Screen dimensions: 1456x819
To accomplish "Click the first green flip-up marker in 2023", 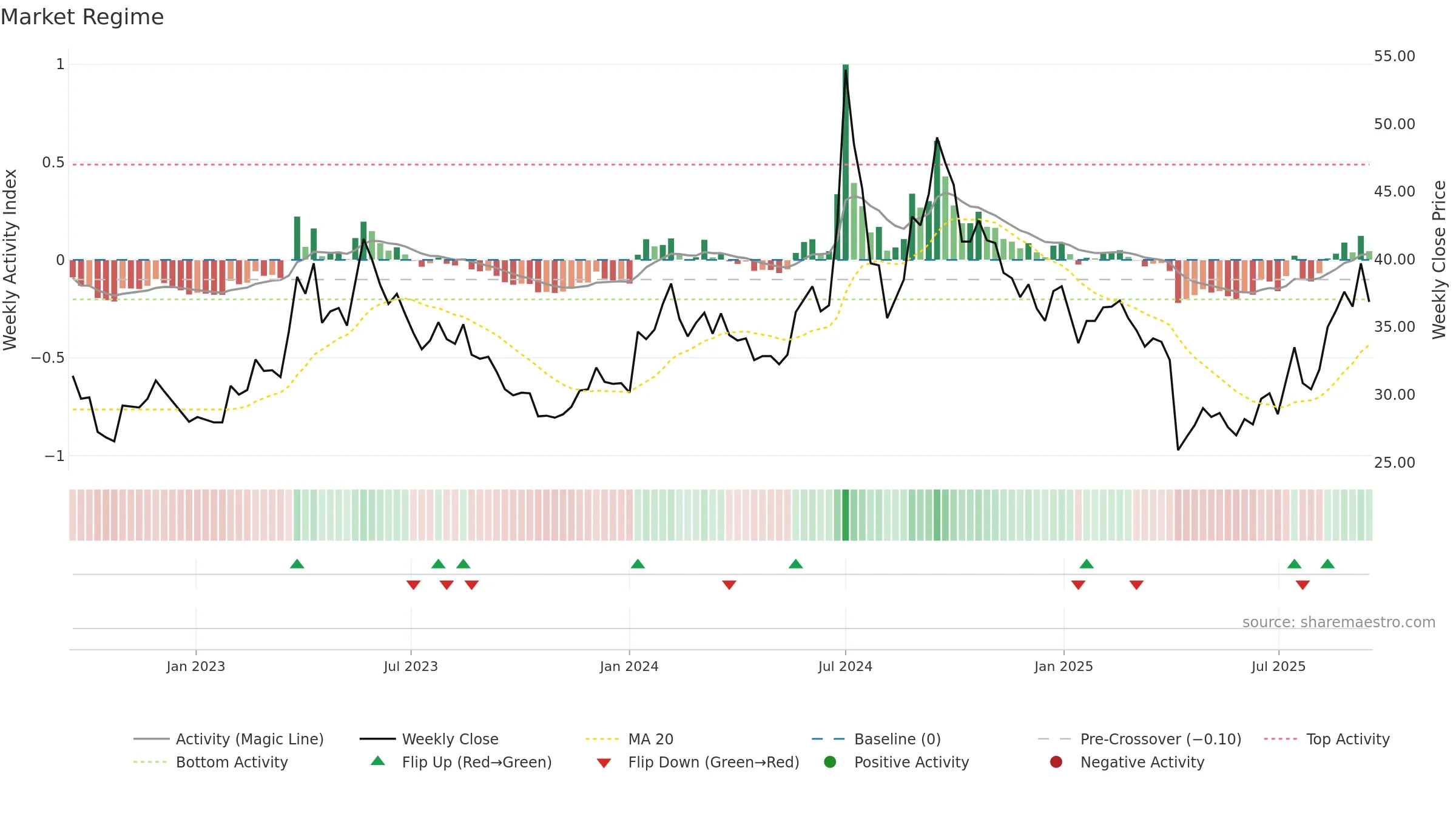I will pos(297,564).
